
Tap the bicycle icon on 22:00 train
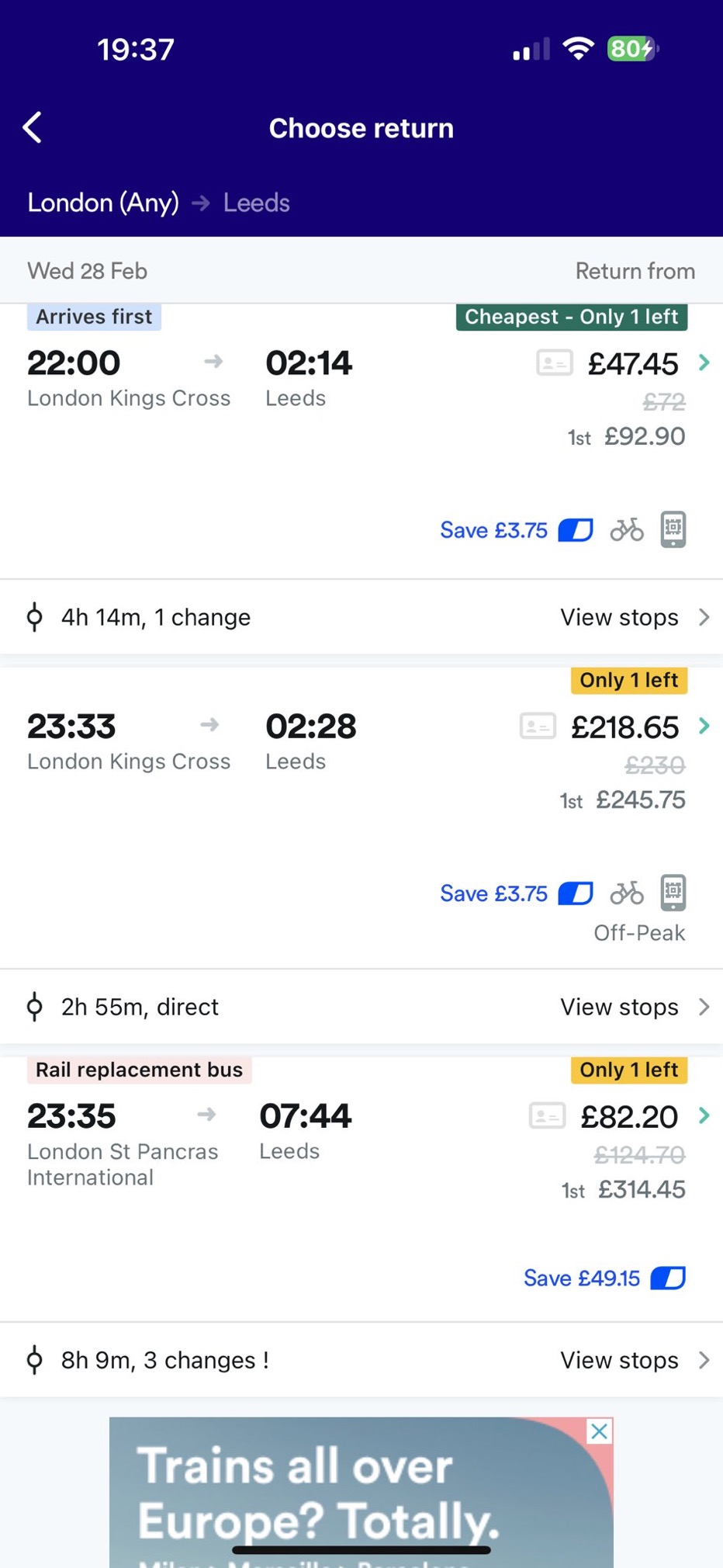point(627,530)
